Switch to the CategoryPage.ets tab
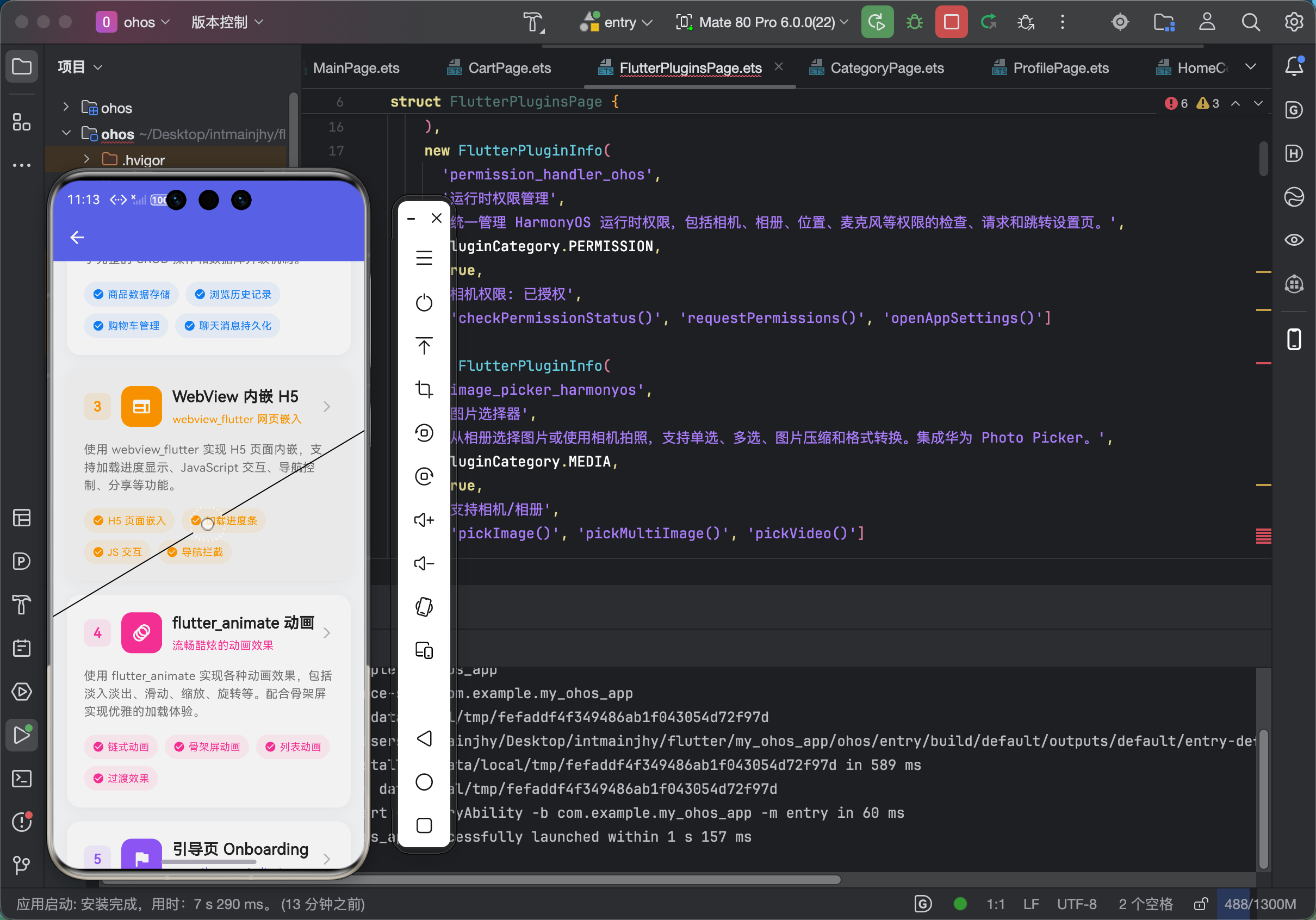Image resolution: width=1316 pixels, height=920 pixels. tap(877, 68)
